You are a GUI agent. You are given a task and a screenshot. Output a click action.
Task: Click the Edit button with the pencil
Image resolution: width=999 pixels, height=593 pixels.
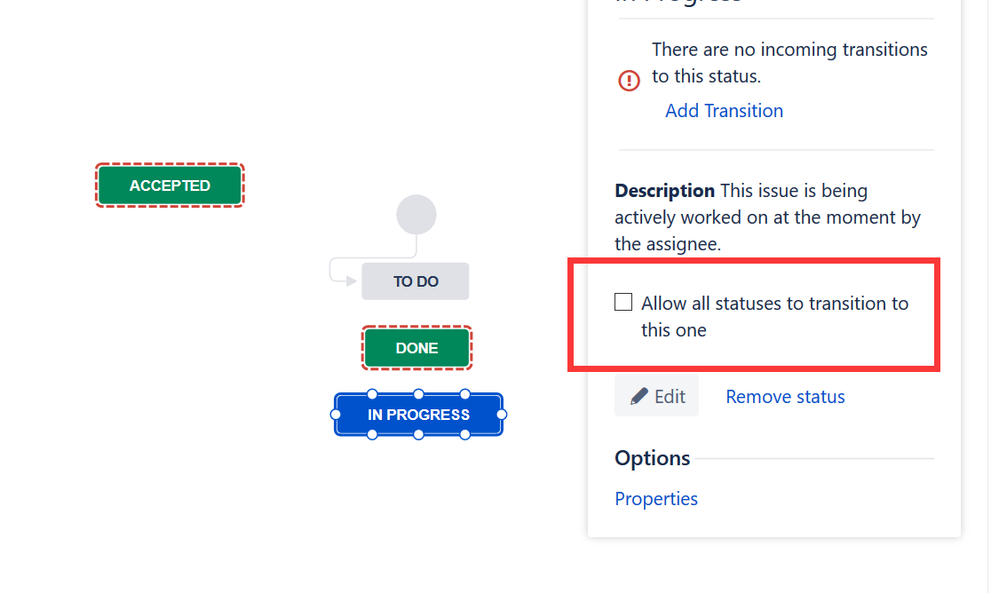(x=656, y=396)
